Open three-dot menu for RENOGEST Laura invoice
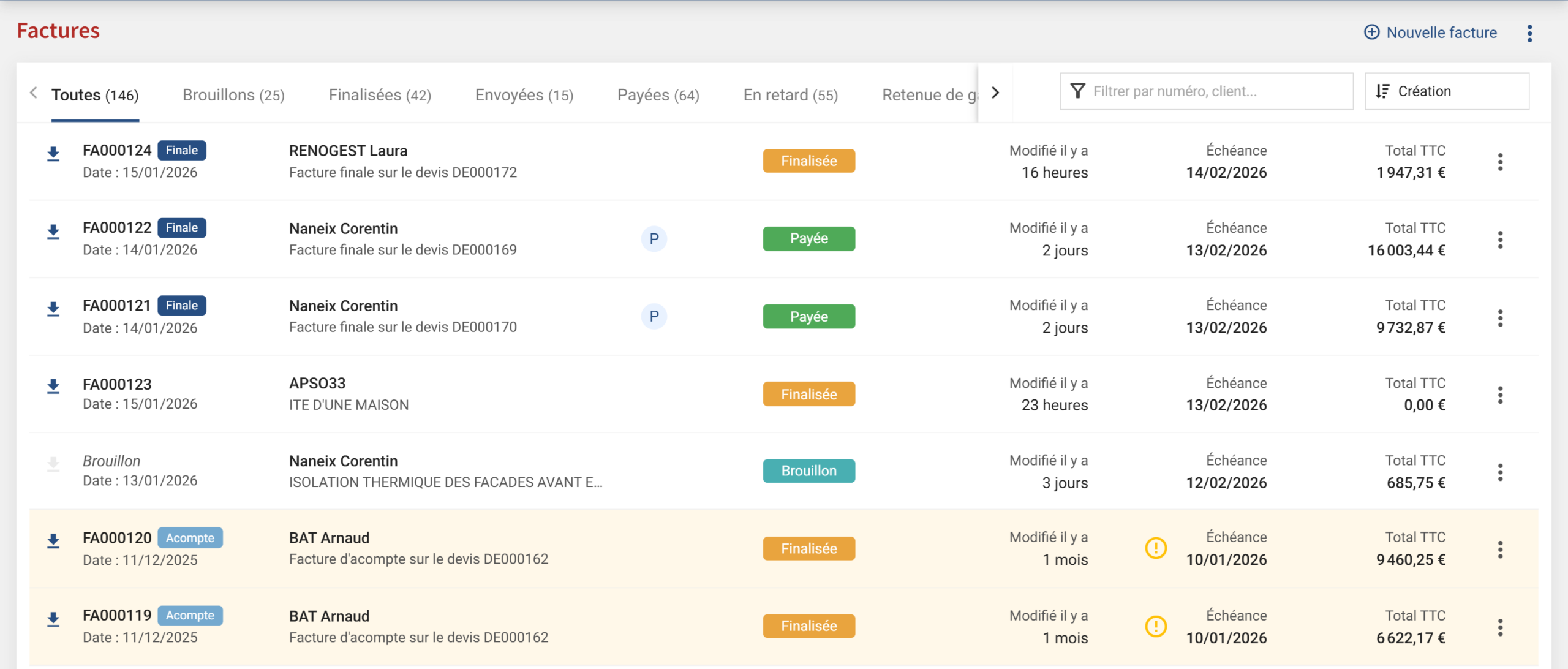 (x=1499, y=162)
